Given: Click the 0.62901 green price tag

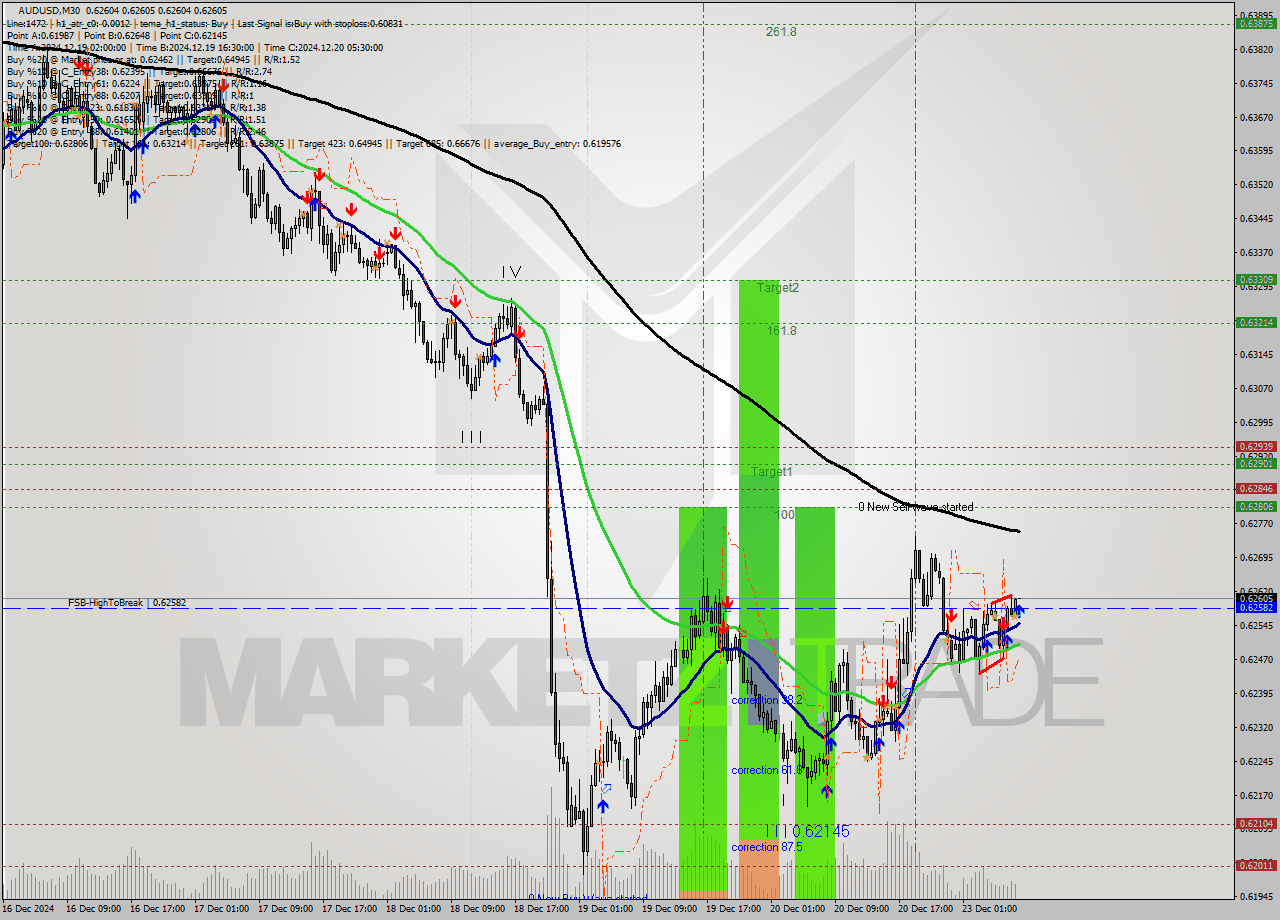Looking at the screenshot, I should click(x=1256, y=464).
